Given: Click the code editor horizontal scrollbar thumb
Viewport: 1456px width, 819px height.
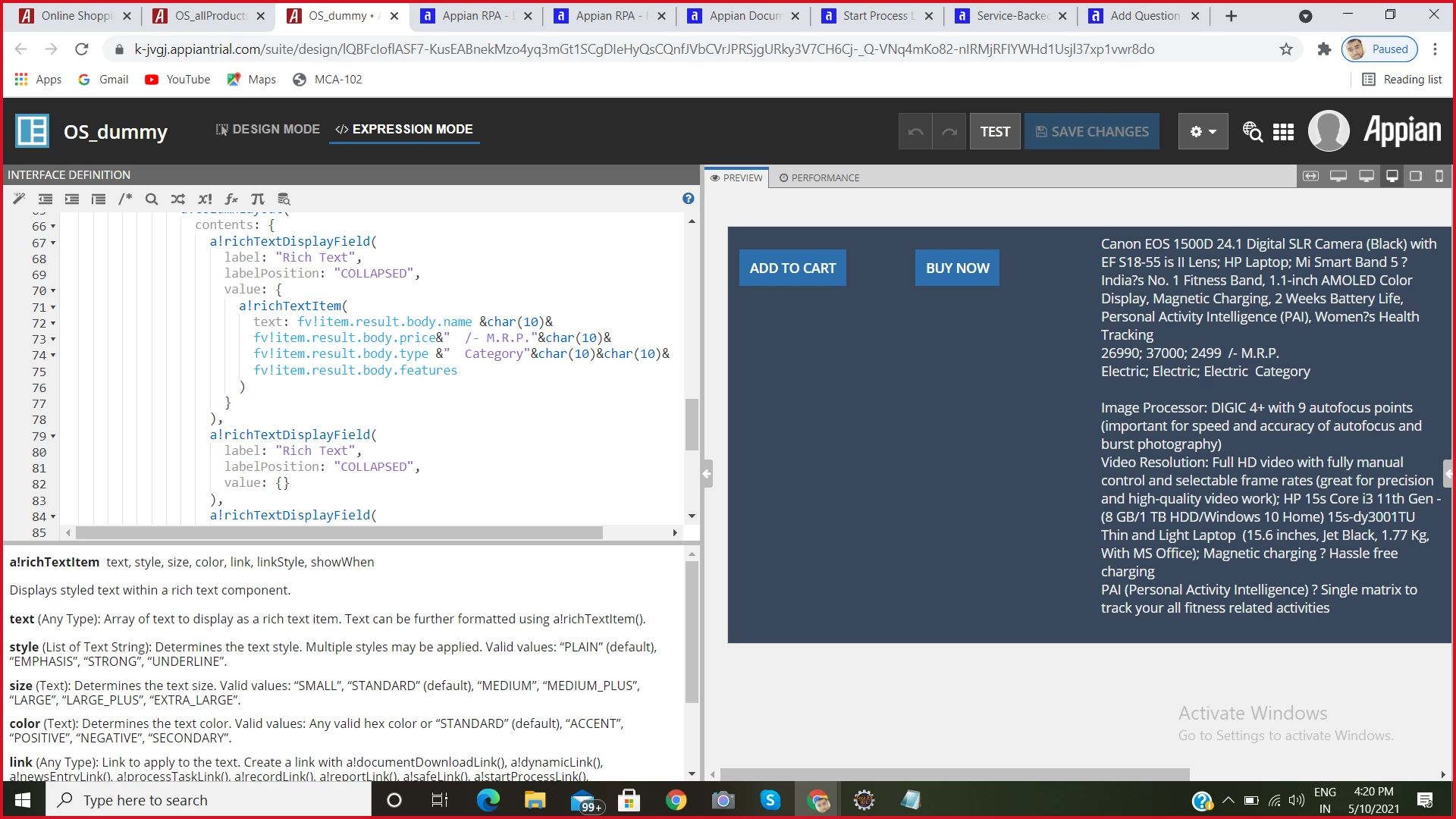Looking at the screenshot, I should (x=339, y=533).
